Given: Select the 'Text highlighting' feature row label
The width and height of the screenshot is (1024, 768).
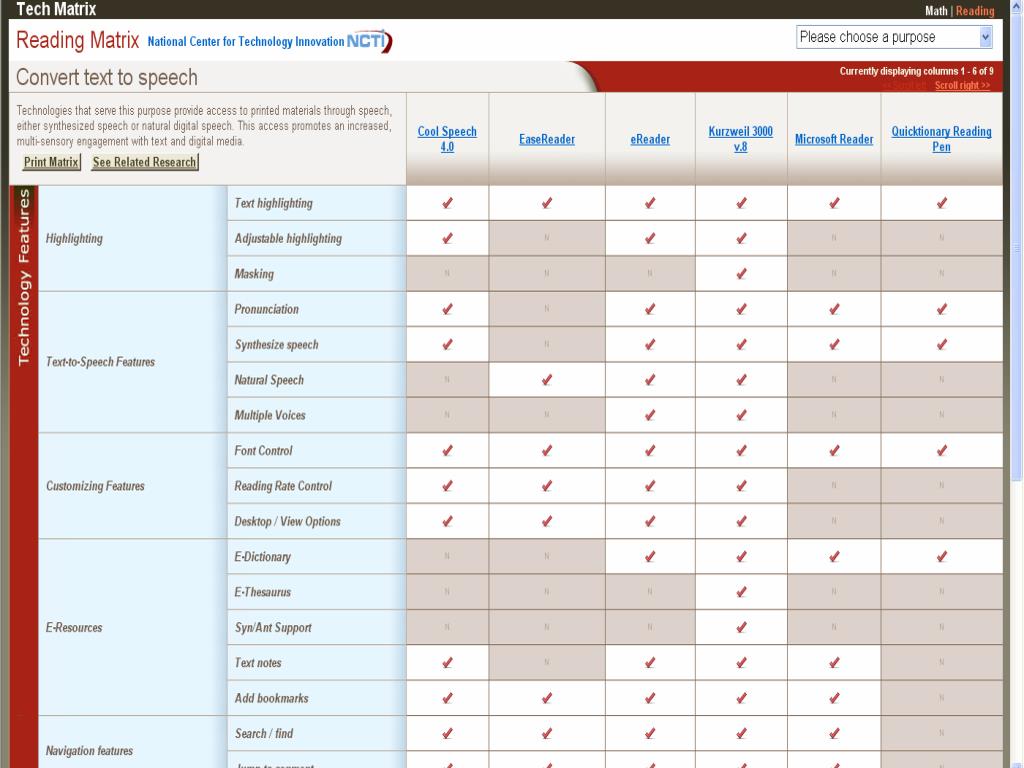Looking at the screenshot, I should 274,204.
